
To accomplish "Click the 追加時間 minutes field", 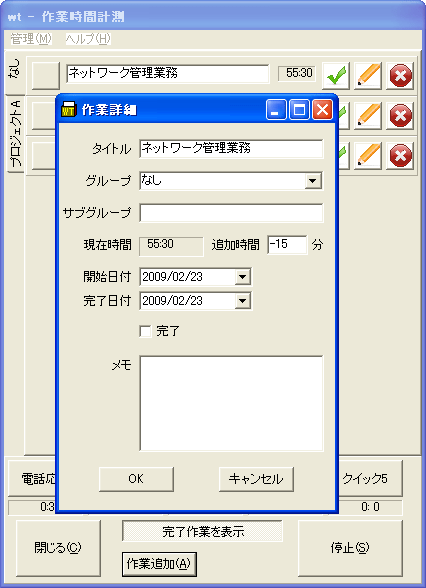I will click(x=287, y=245).
